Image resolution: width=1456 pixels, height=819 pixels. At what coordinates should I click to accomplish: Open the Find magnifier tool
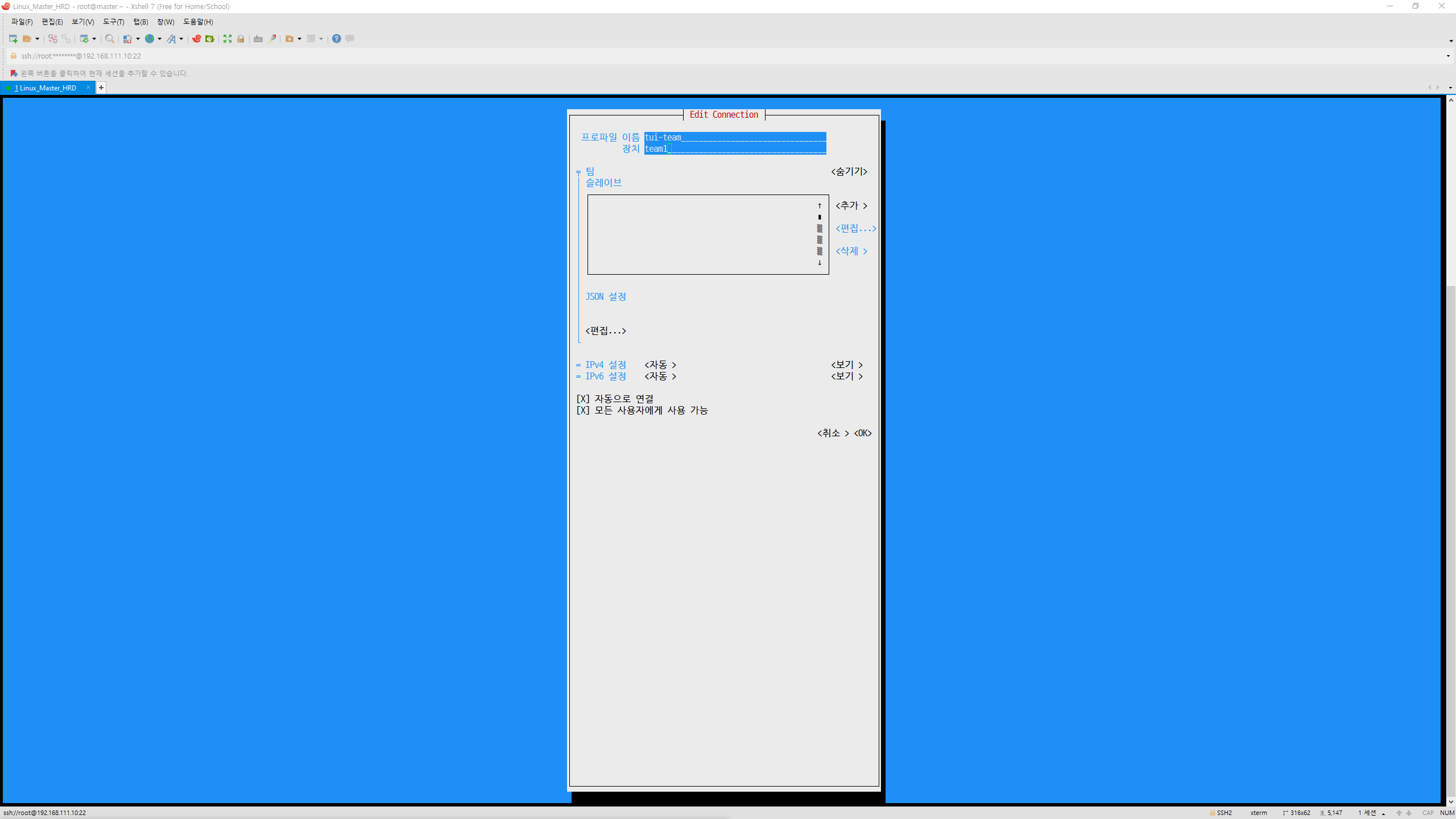(110, 39)
